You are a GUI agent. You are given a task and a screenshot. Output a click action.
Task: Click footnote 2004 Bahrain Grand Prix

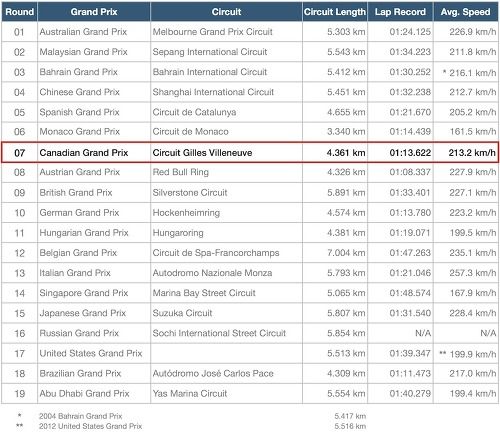point(81,416)
